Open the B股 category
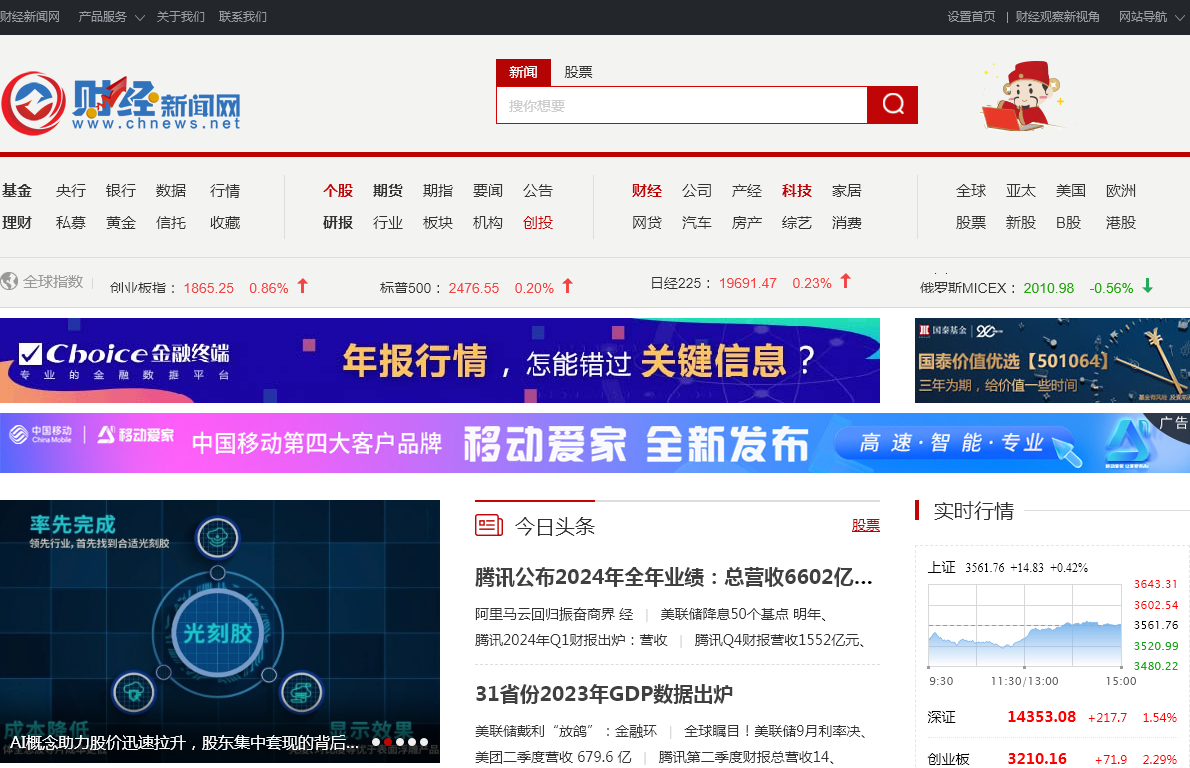 (1069, 222)
